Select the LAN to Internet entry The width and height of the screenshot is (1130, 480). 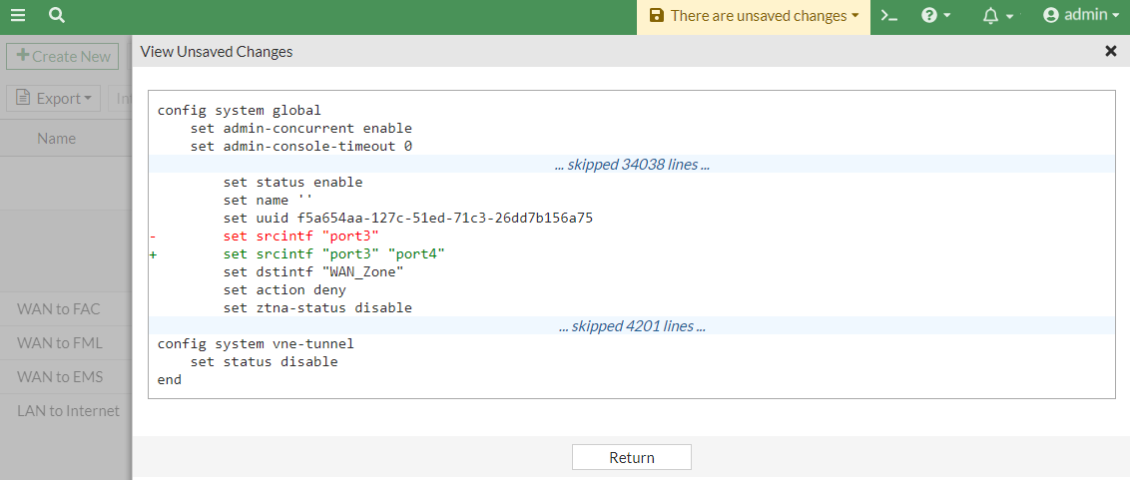68,411
